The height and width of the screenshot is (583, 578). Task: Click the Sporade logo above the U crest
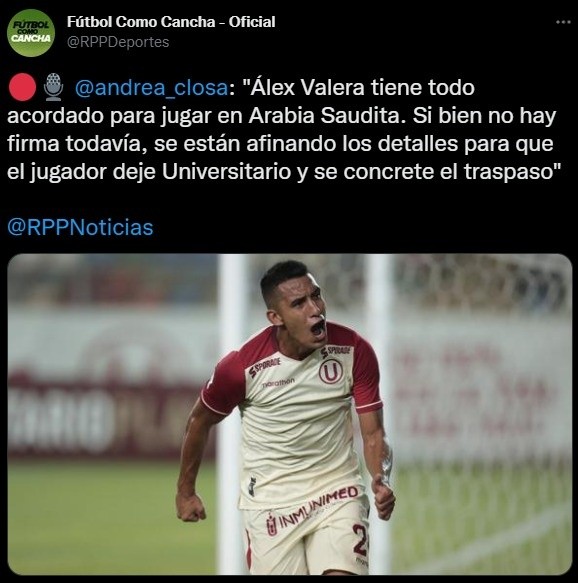[335, 351]
